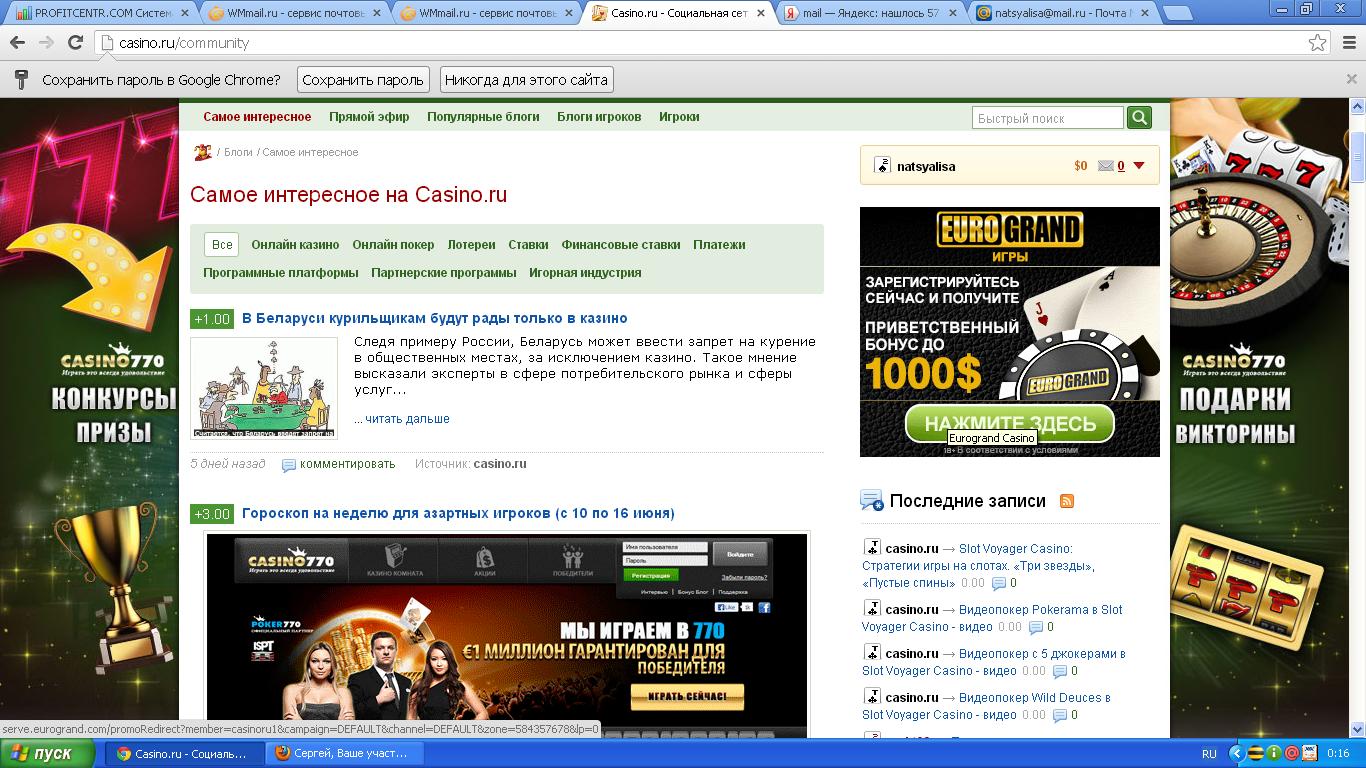
Task: Close the Casino.ru tab
Action: pyautogui.click(x=760, y=13)
